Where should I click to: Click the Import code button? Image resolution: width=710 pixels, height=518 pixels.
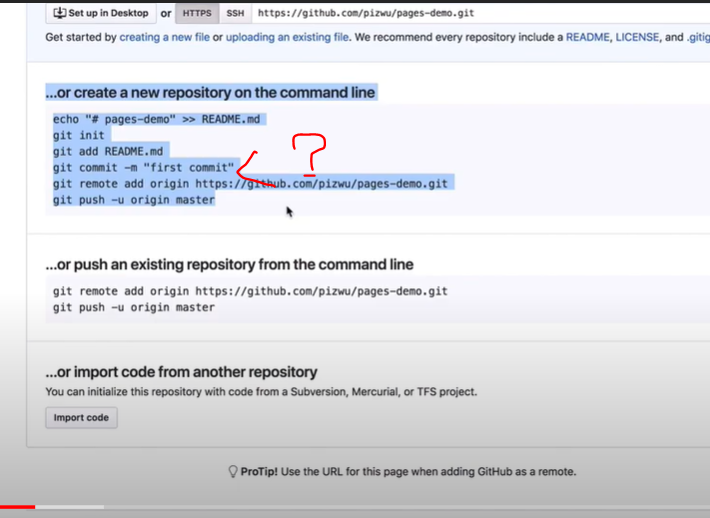click(82, 417)
